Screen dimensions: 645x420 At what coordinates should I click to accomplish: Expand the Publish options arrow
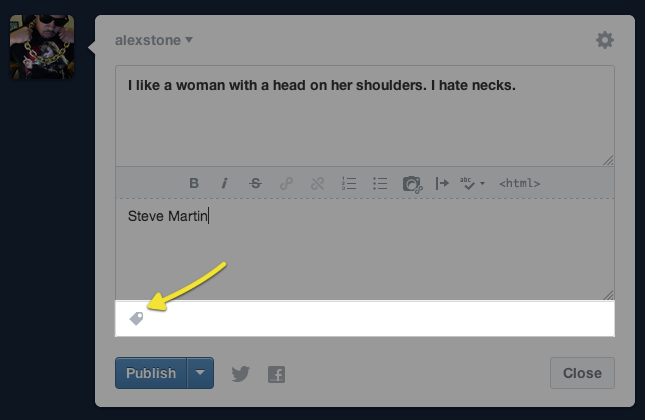pyautogui.click(x=201, y=373)
